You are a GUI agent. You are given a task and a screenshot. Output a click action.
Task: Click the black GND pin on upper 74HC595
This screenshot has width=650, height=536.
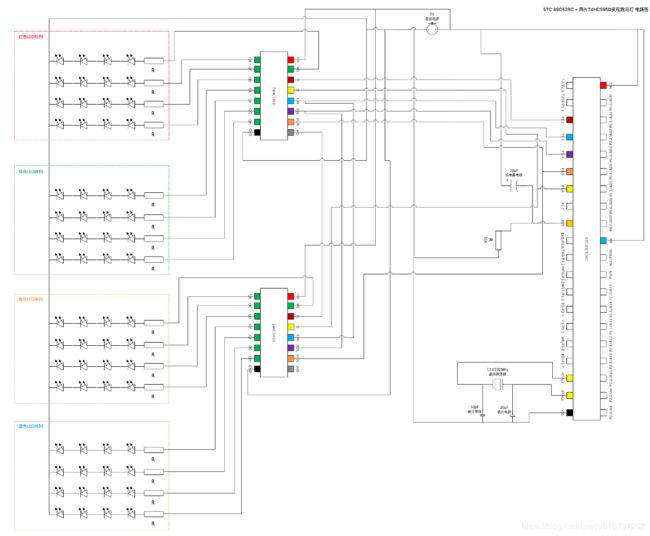pyautogui.click(x=257, y=132)
